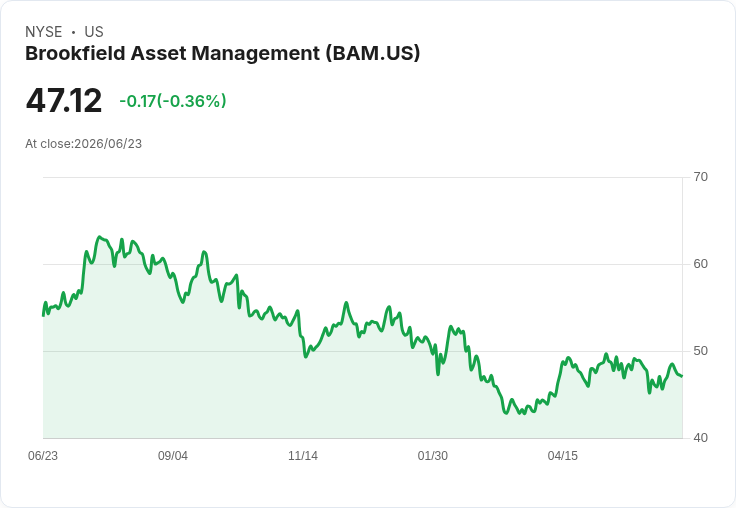Screen dimensions: 736x508
Task: Click the 70 price level axis label
Action: pos(700,177)
